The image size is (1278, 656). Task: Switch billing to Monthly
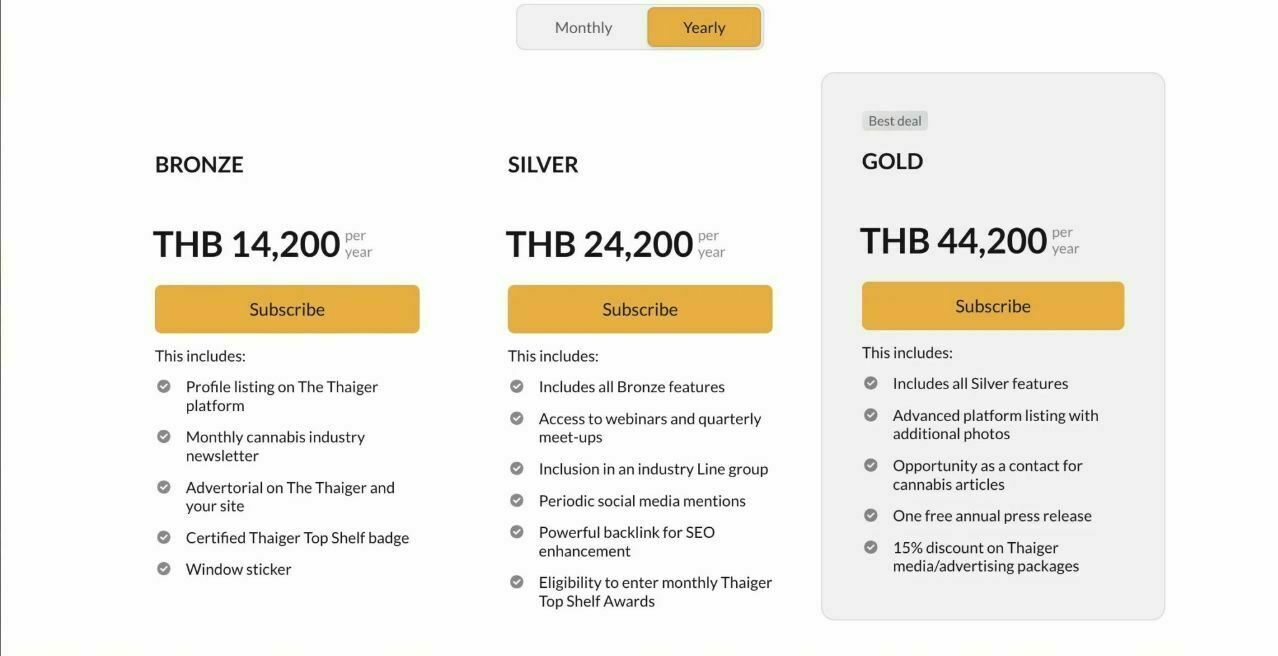pos(583,28)
